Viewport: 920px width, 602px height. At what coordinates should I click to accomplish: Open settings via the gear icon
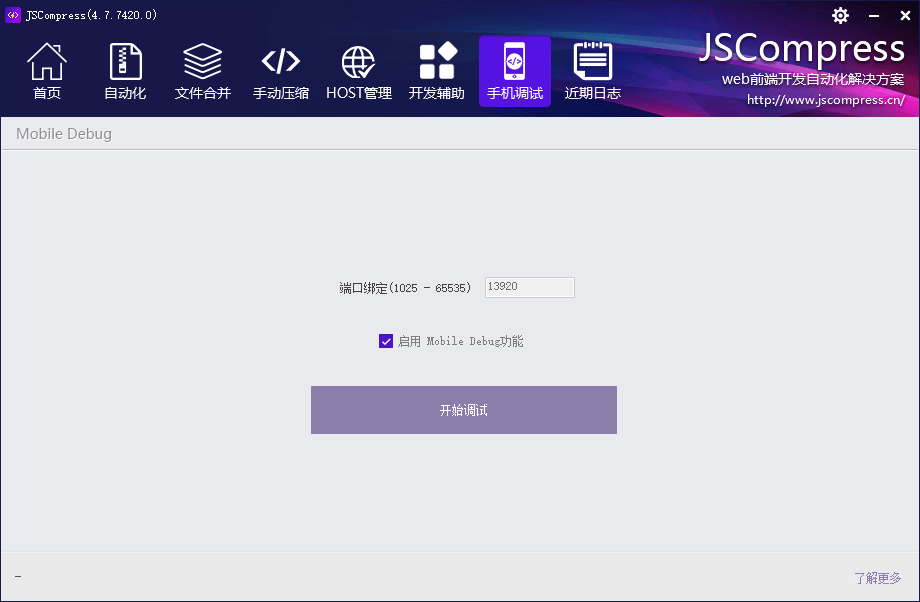coord(840,15)
